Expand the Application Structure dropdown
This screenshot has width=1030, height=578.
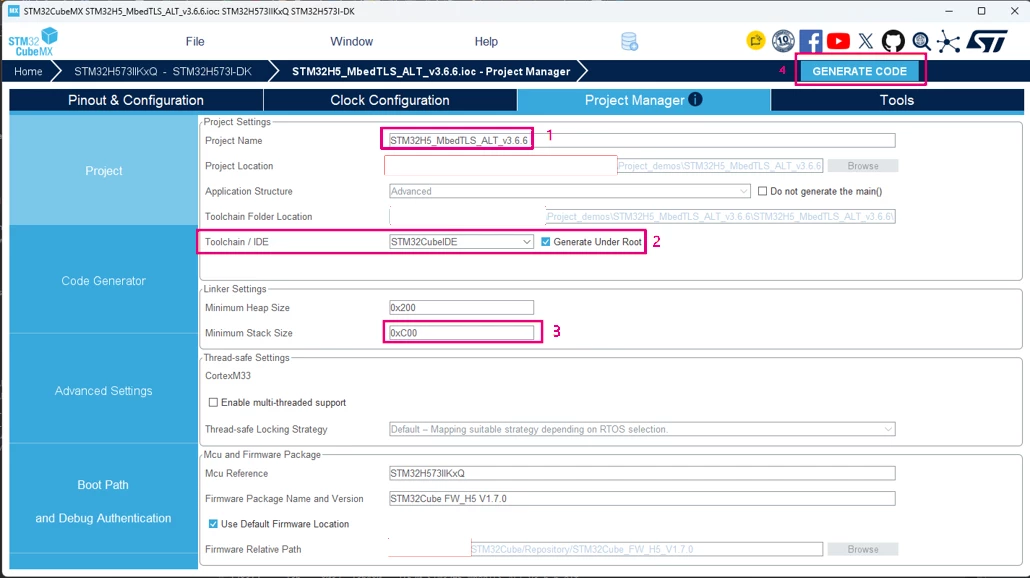570,191
